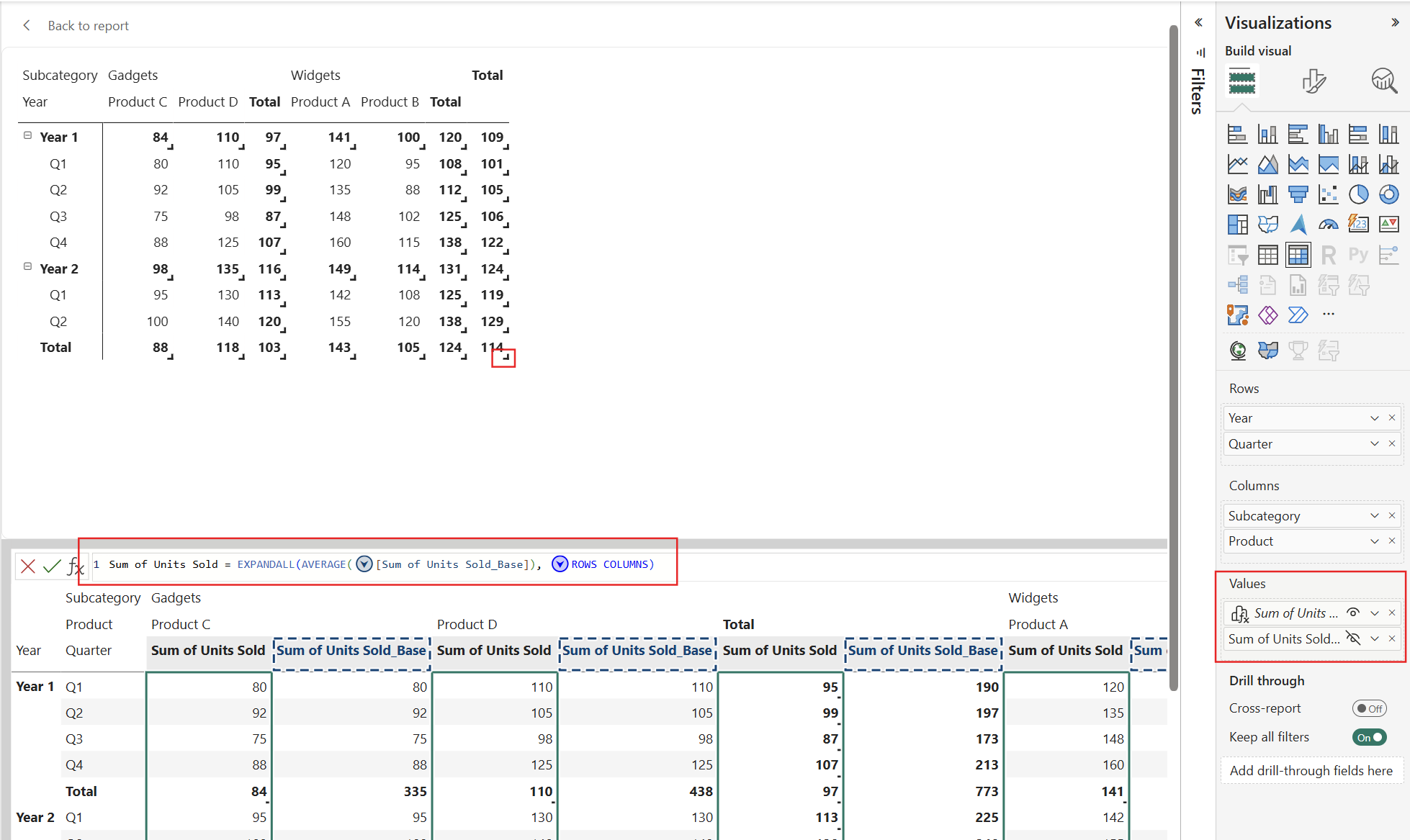The image size is (1410, 840).
Task: Select the KPI visual
Action: tap(1388, 225)
